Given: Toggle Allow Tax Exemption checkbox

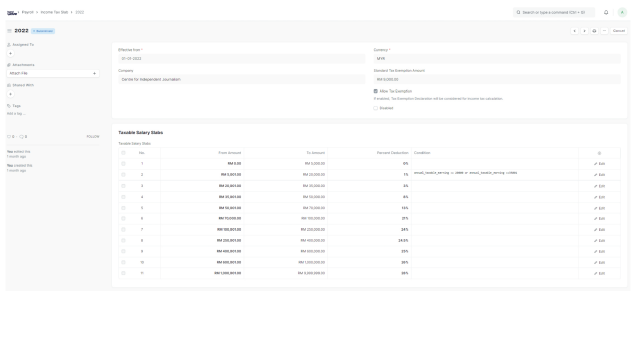Looking at the screenshot, I should [x=376, y=91].
